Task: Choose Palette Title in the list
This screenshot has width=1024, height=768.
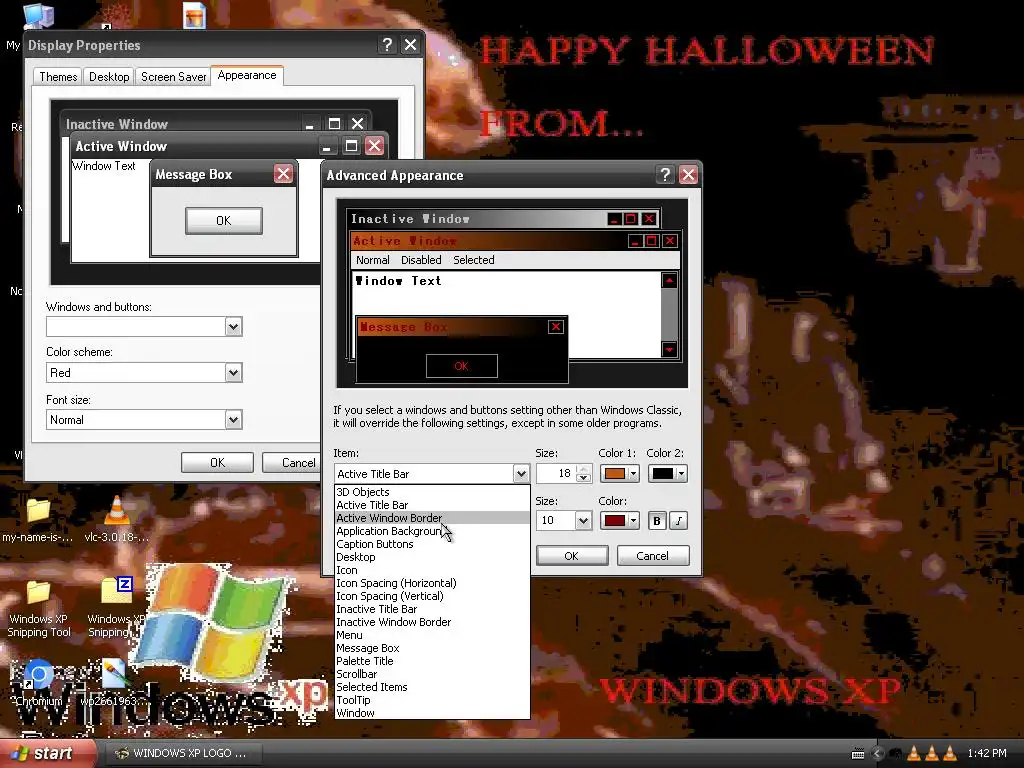Action: 432,661
